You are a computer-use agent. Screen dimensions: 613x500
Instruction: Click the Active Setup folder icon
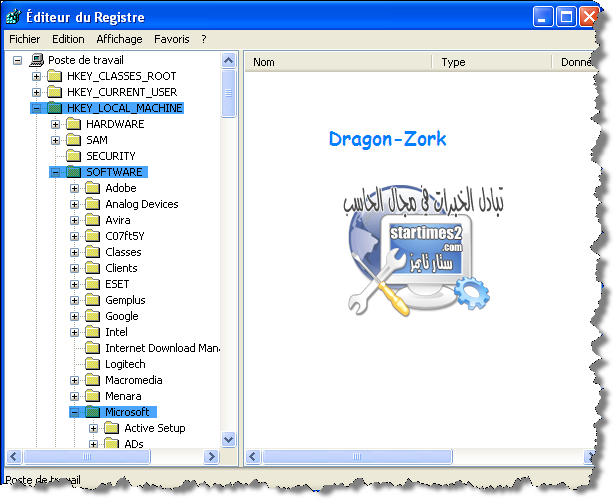point(112,428)
